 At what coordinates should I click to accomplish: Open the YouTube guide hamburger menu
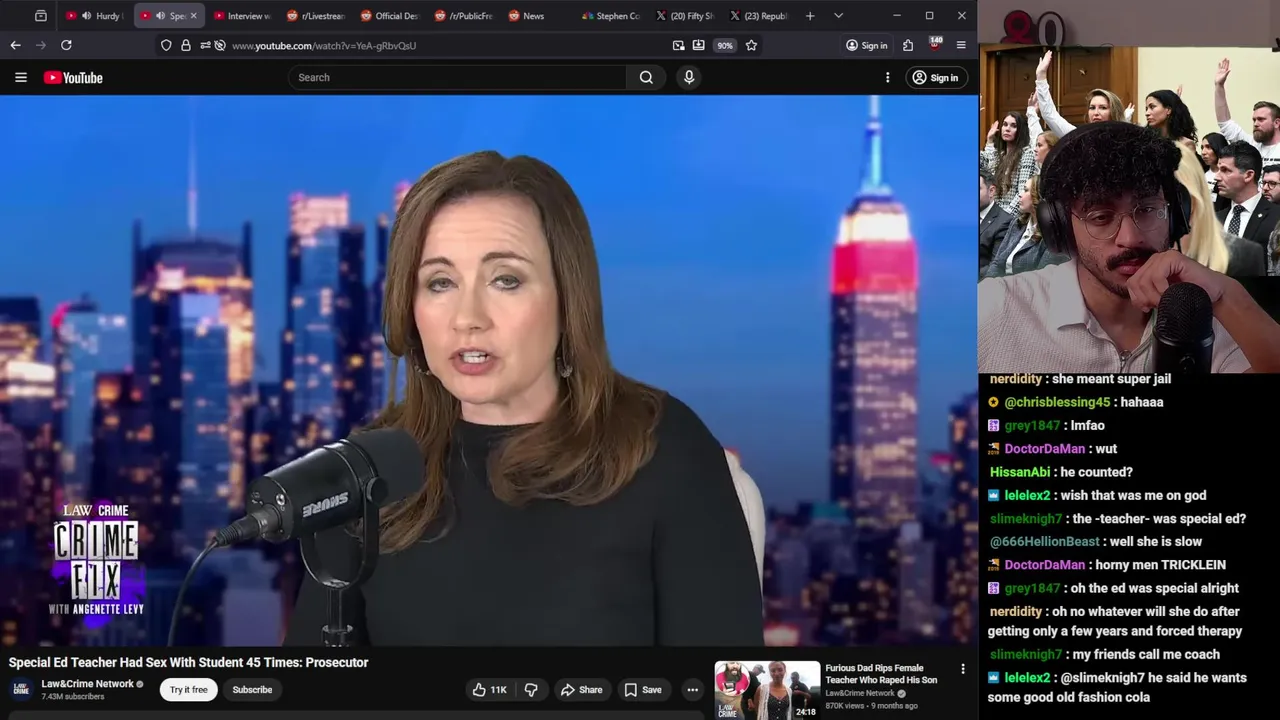20,77
